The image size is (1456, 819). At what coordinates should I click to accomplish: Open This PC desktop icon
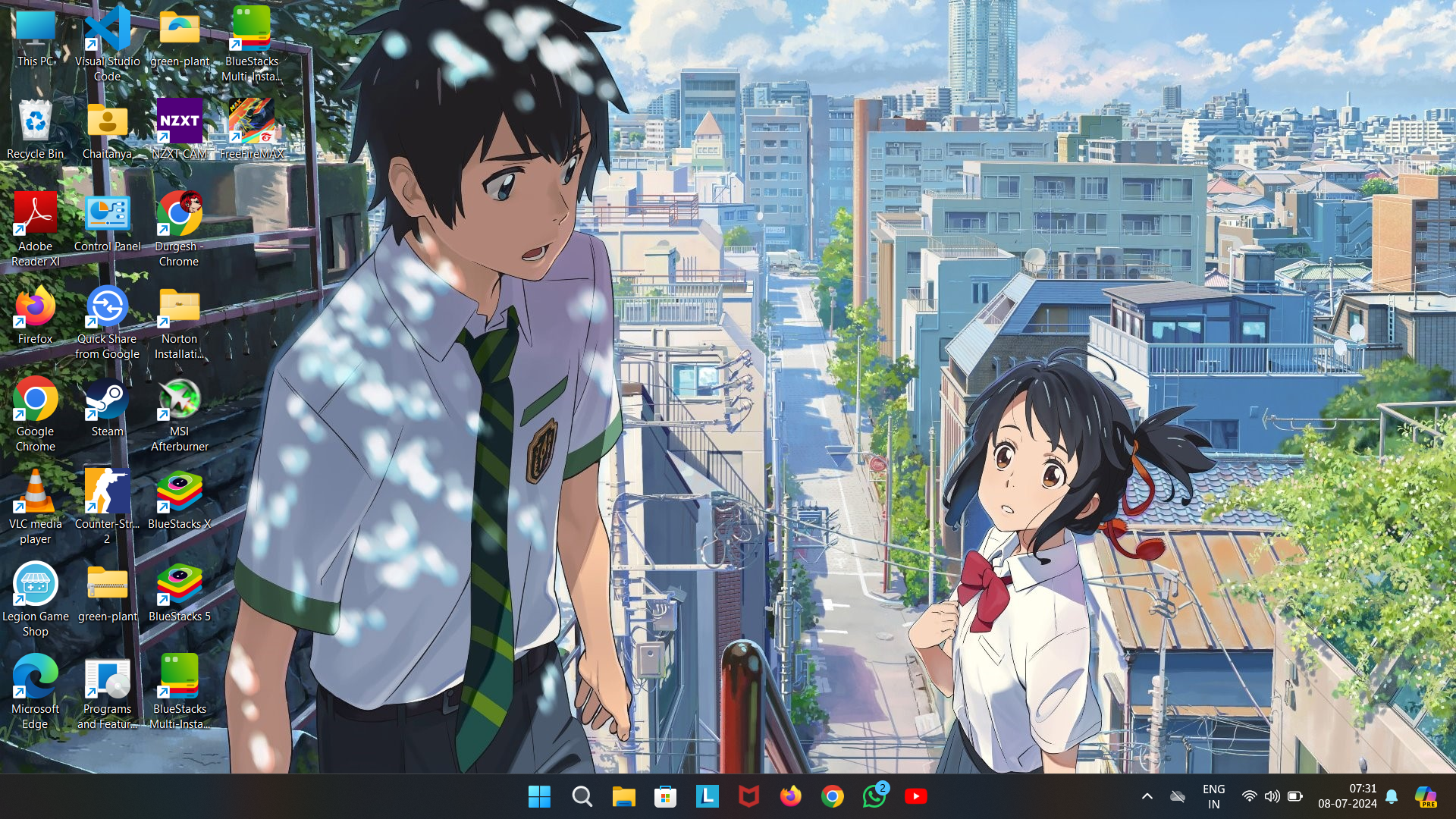tap(36, 38)
